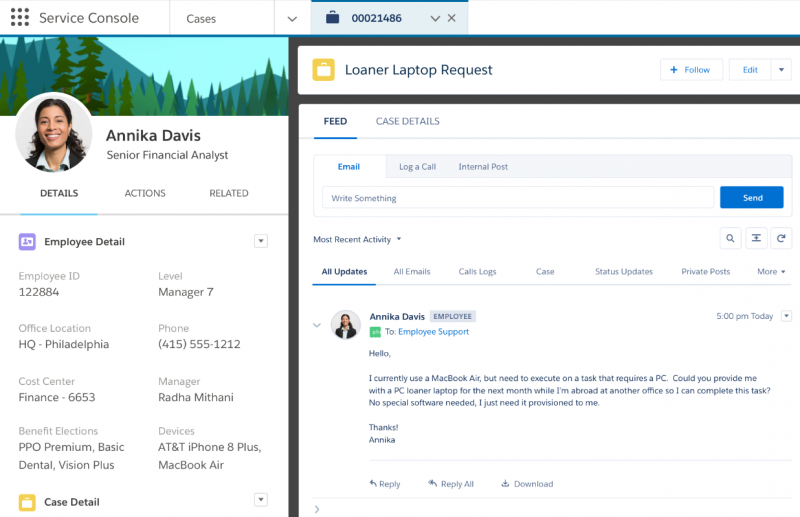Click the green email icon next to To:
Viewport: 800px width, 517px height.
coord(375,332)
